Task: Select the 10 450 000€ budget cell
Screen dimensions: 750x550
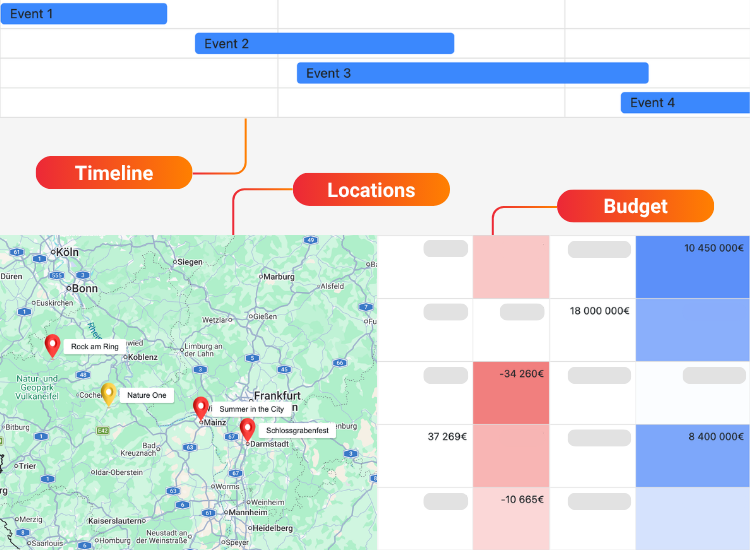Action: pyautogui.click(x=693, y=267)
